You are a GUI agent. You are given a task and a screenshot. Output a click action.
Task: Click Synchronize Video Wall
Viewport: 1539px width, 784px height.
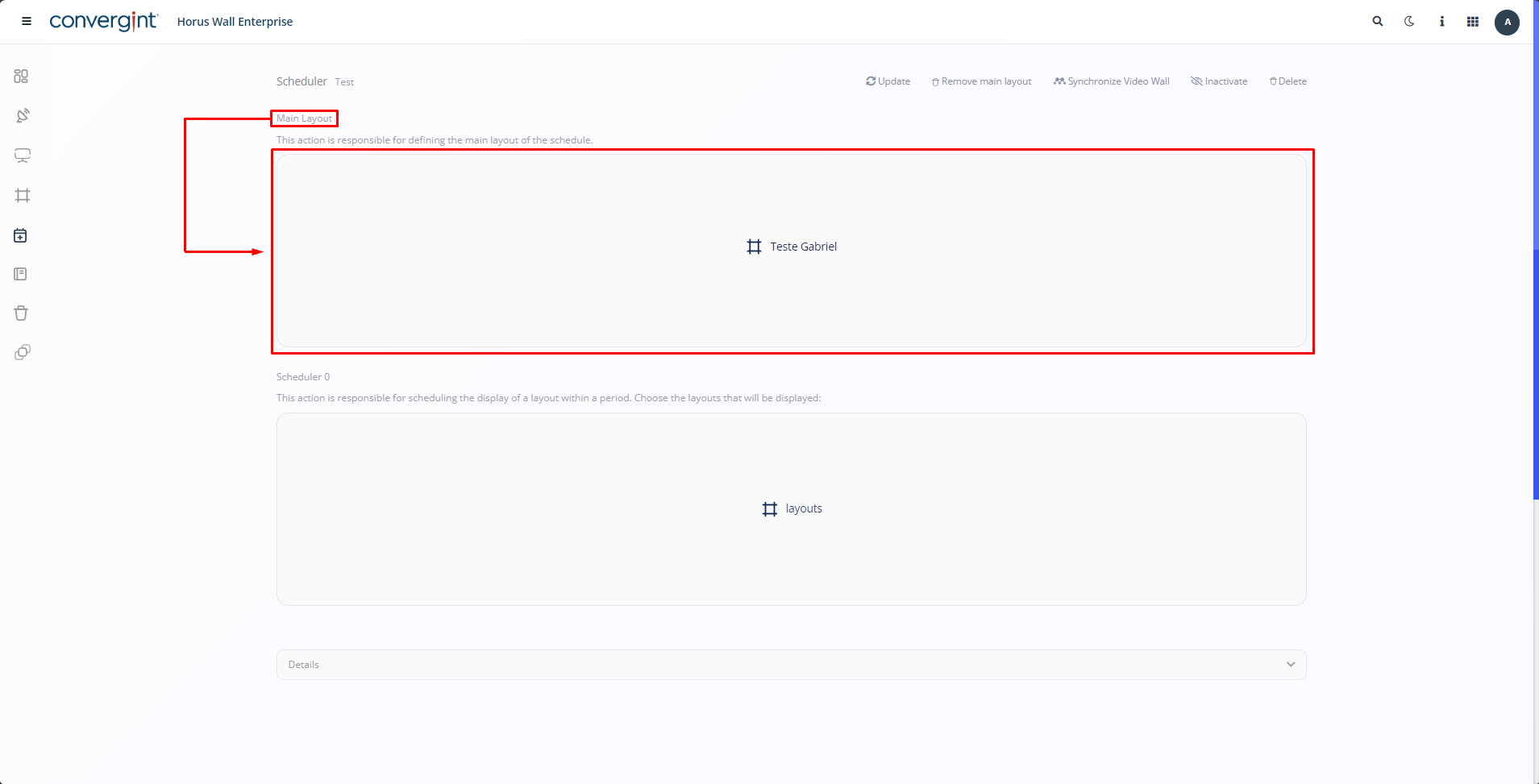pos(1111,81)
